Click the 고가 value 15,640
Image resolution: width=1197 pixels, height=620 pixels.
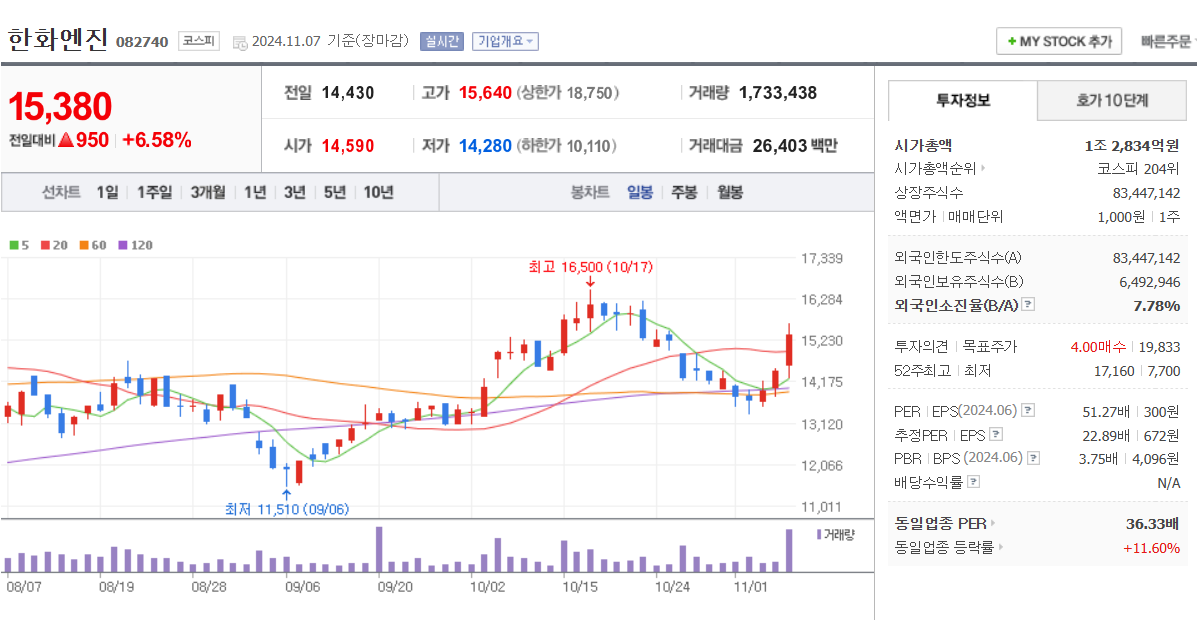486,93
